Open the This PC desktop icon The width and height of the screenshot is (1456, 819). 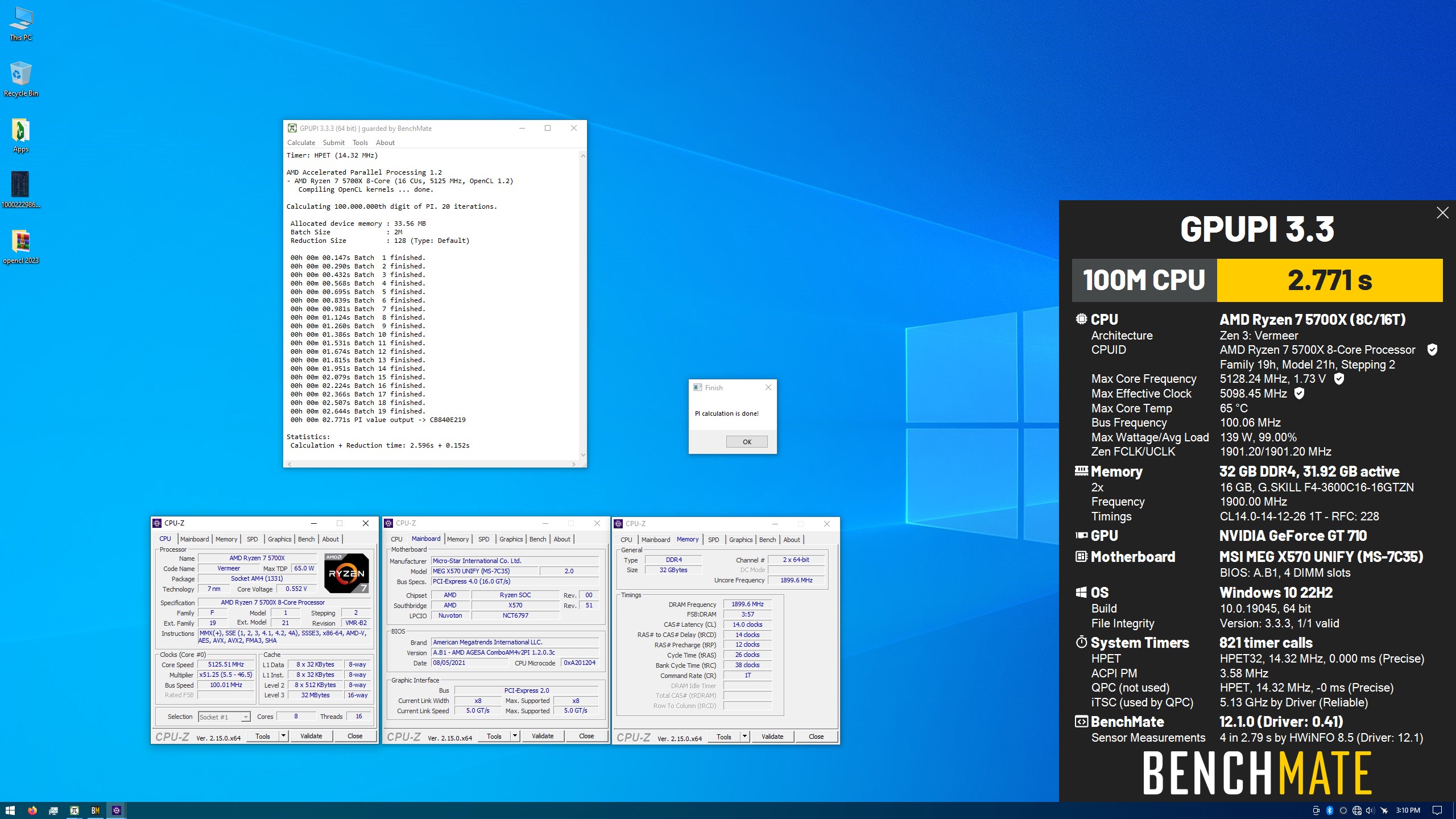(21, 24)
